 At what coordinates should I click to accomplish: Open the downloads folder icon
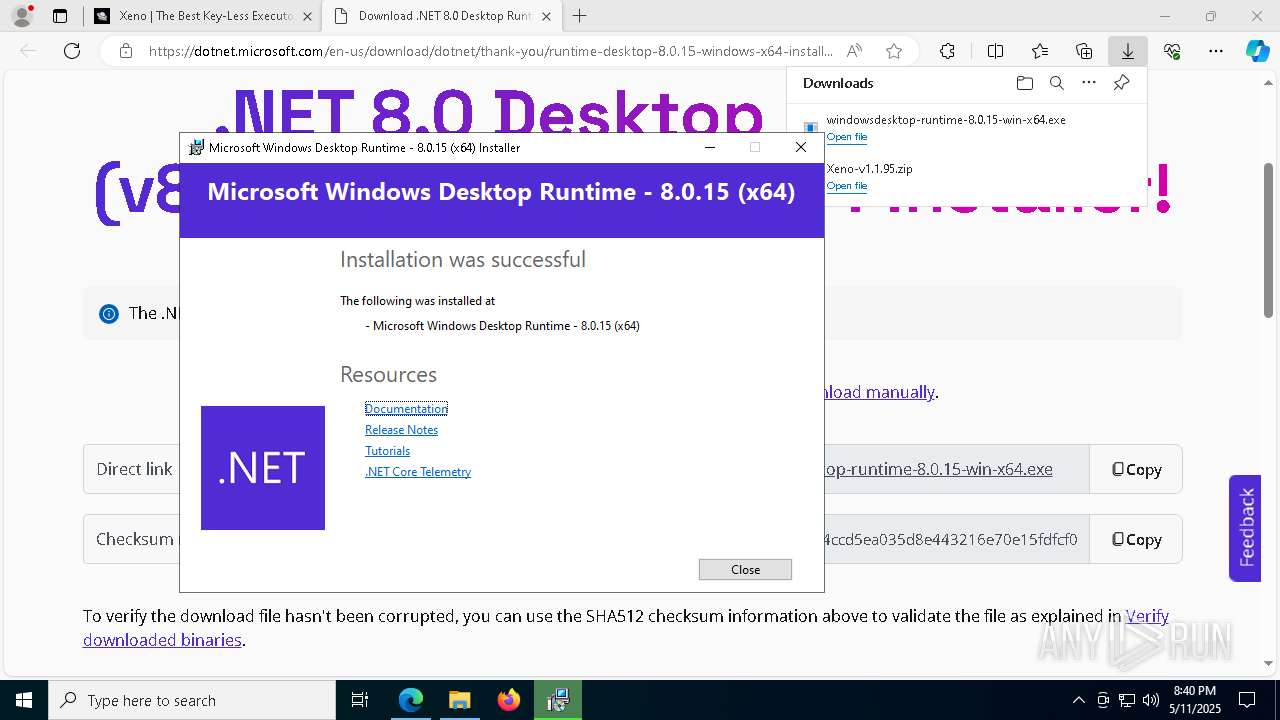(1024, 83)
